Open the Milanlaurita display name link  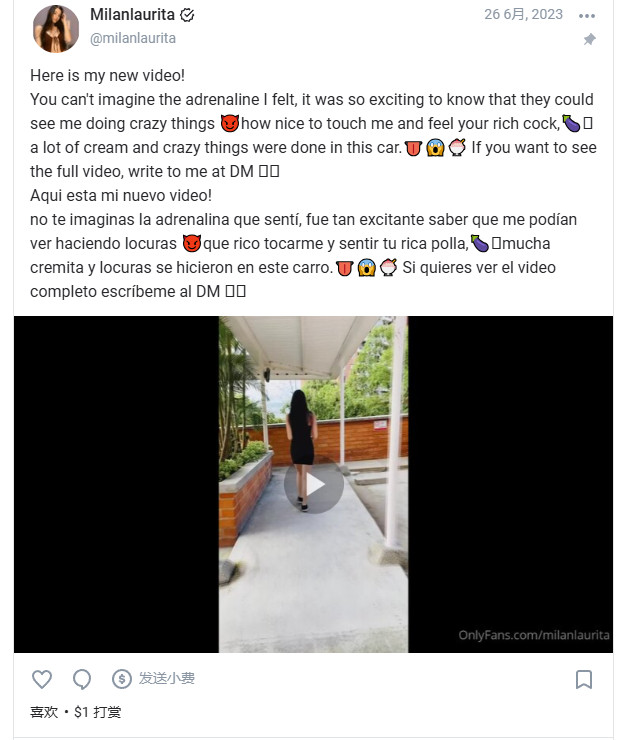pyautogui.click(x=132, y=15)
